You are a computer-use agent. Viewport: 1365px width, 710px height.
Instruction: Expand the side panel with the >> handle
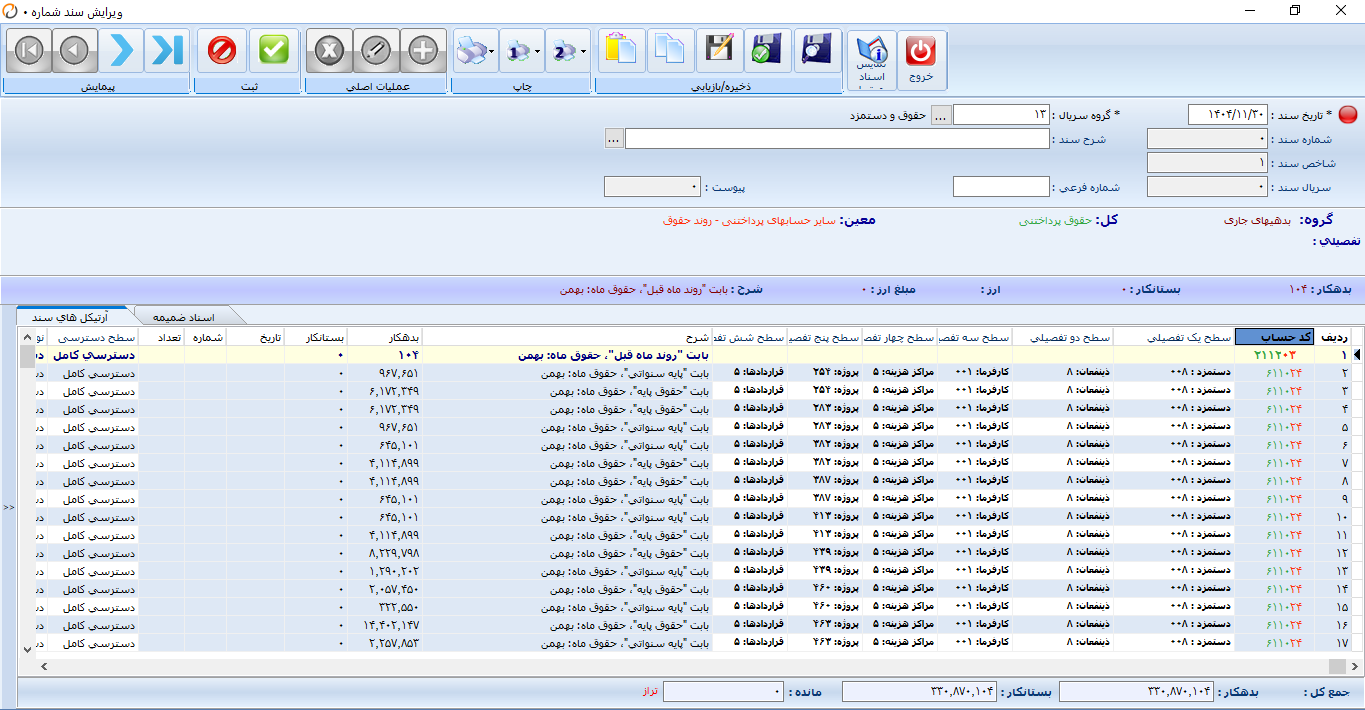click(x=9, y=507)
